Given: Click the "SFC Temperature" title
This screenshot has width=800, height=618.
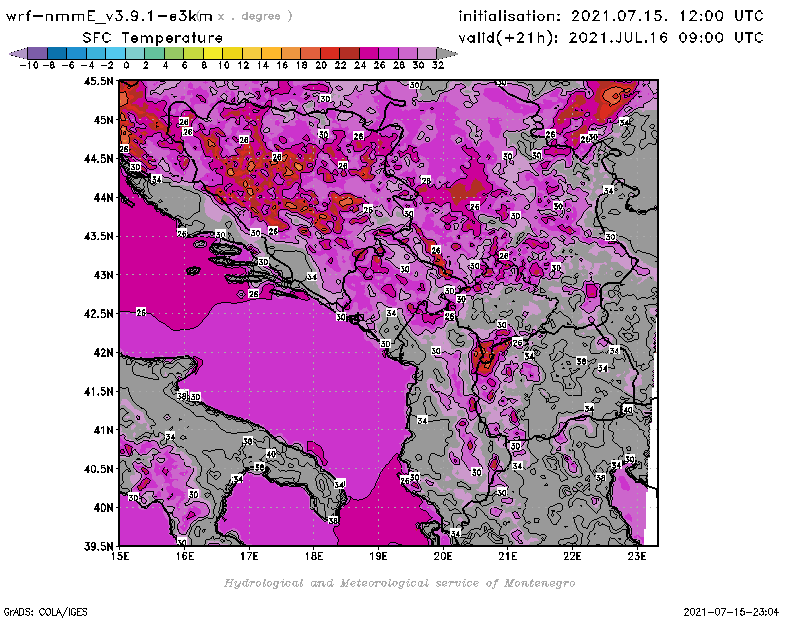Looking at the screenshot, I should (153, 38).
